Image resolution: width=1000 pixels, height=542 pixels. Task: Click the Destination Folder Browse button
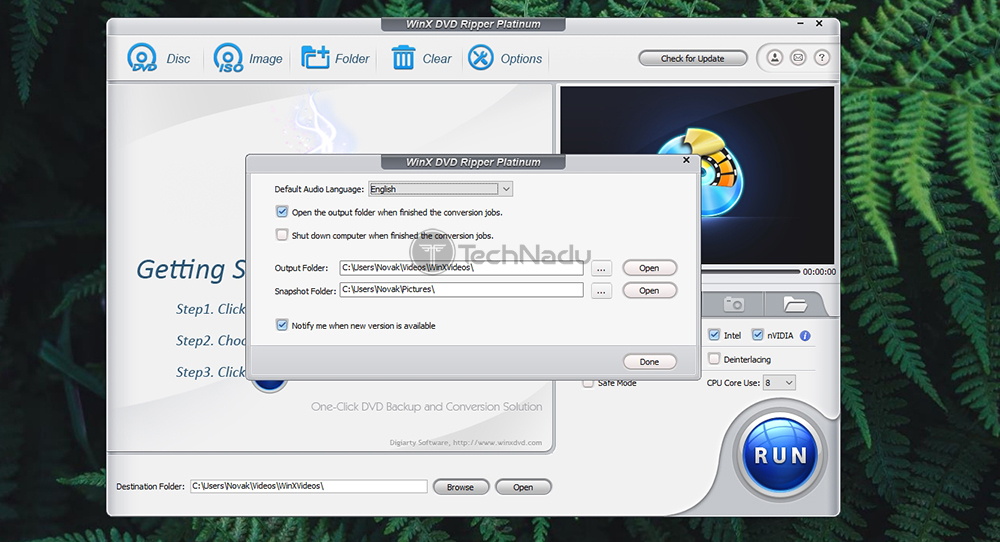pyautogui.click(x=460, y=487)
